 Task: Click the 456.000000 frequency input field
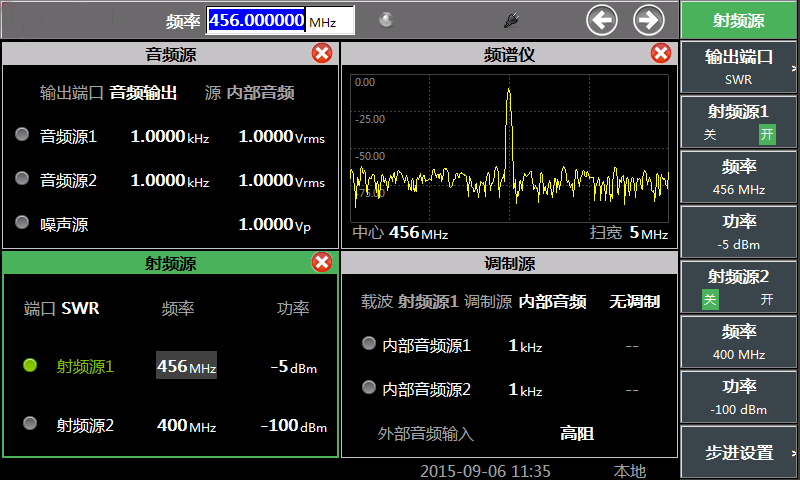coord(256,21)
